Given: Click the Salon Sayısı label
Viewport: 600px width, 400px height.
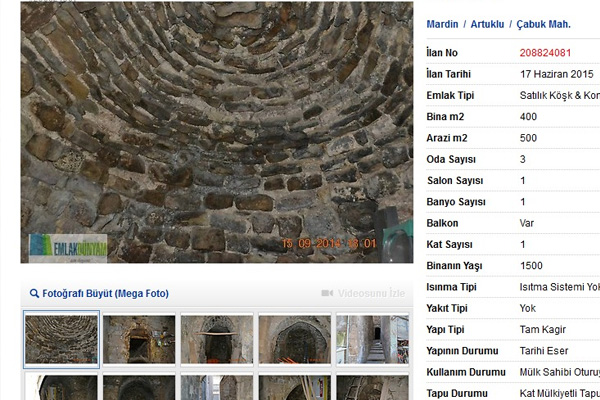Looking at the screenshot, I should 455,181.
